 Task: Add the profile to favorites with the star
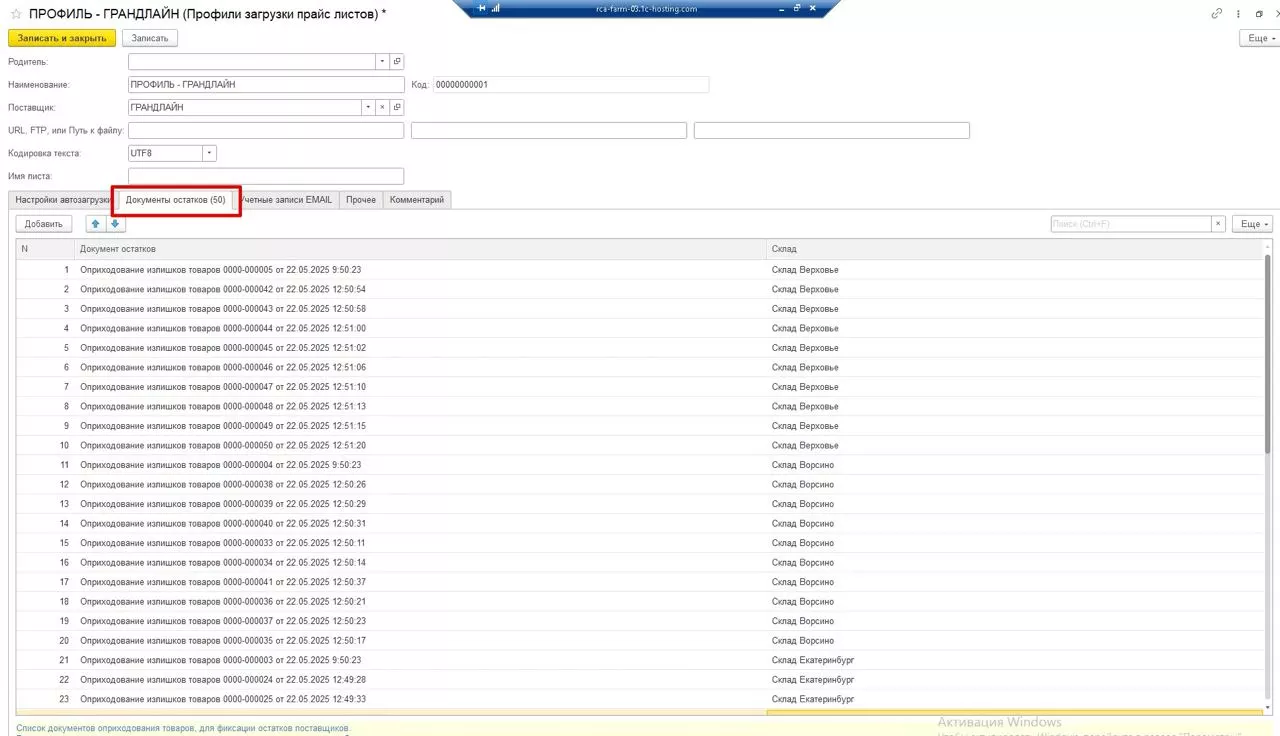pyautogui.click(x=15, y=14)
